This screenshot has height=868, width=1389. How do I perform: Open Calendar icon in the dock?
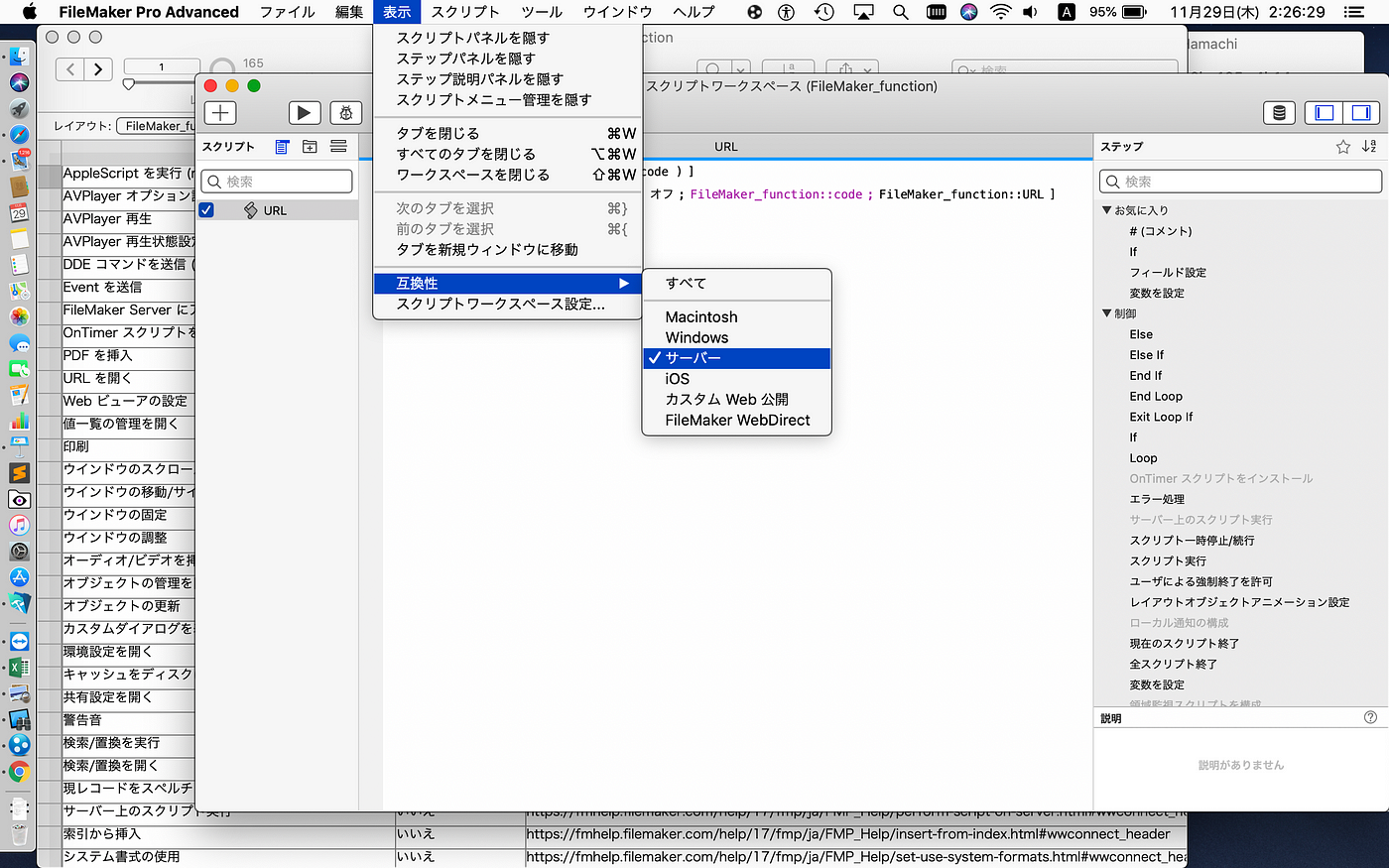19,212
